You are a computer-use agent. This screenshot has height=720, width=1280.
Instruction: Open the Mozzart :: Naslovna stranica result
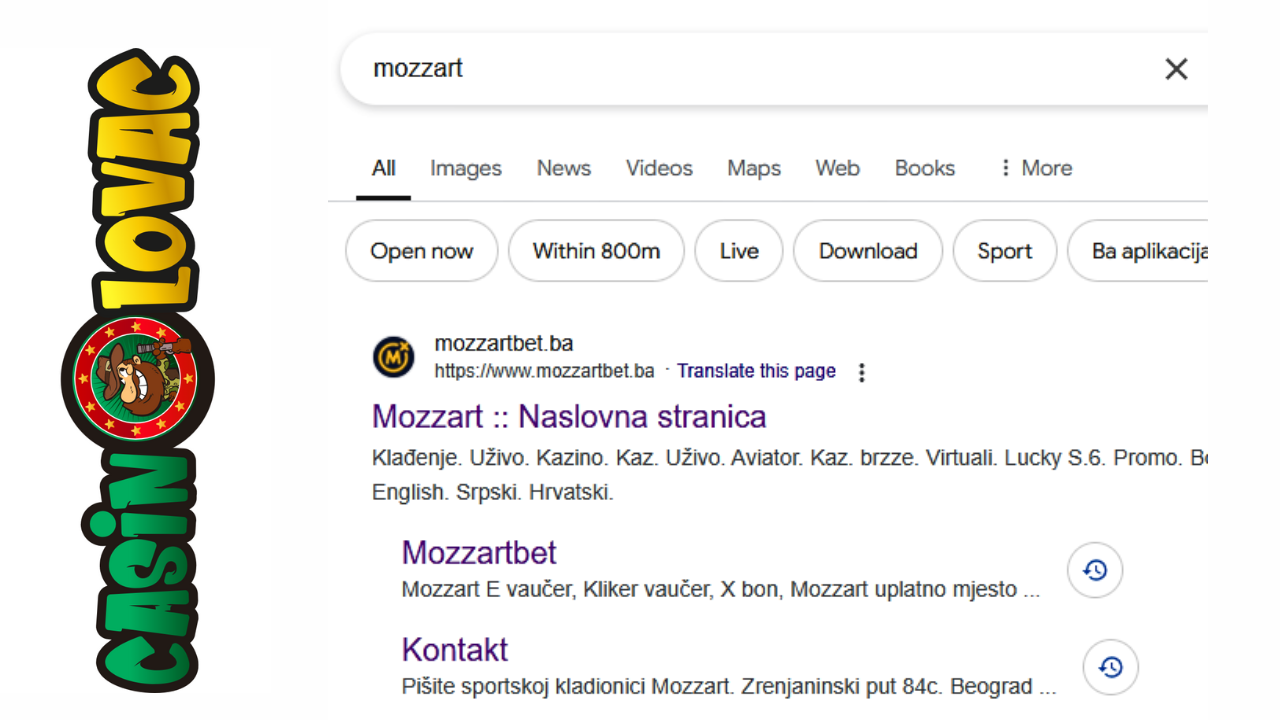click(569, 416)
